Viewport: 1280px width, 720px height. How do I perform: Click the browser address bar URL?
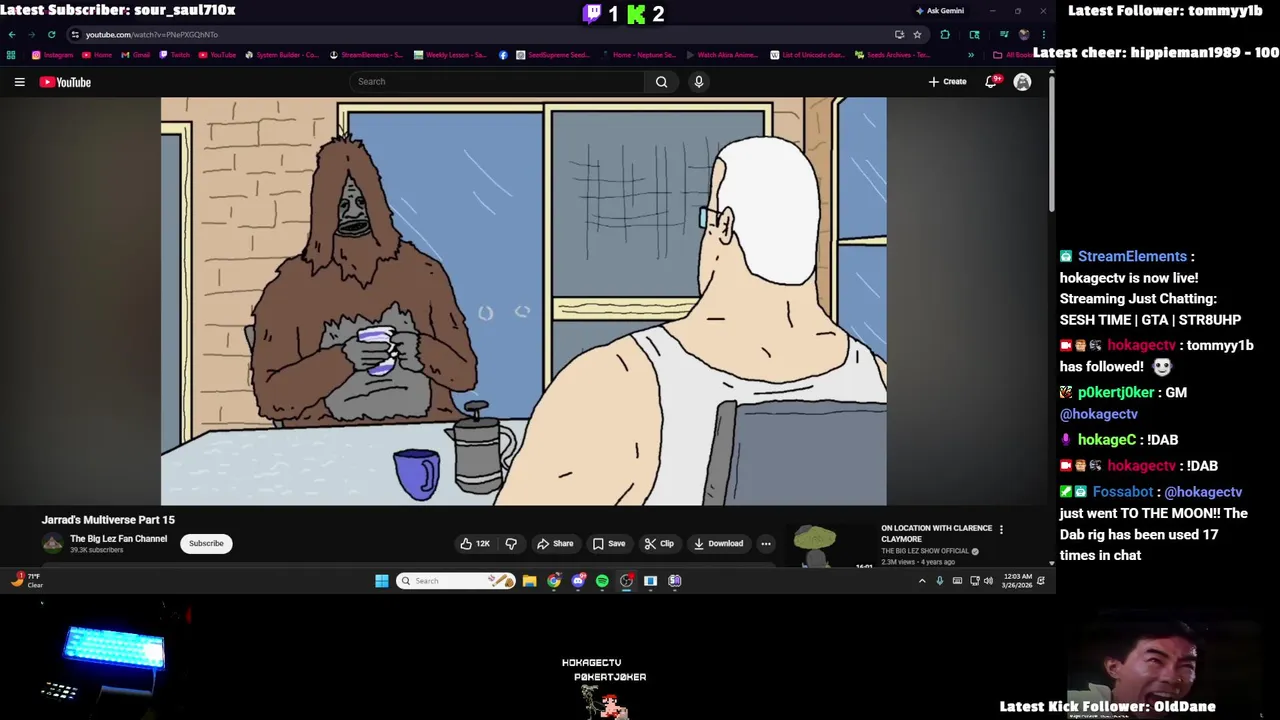point(152,35)
